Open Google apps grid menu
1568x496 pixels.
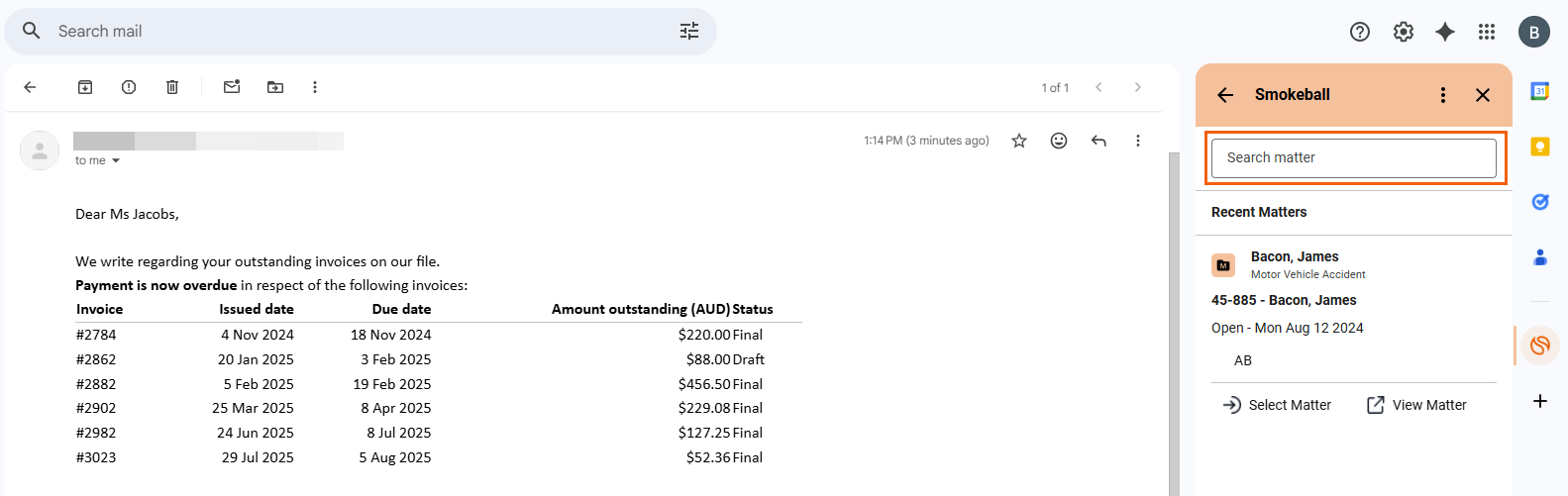(1487, 32)
